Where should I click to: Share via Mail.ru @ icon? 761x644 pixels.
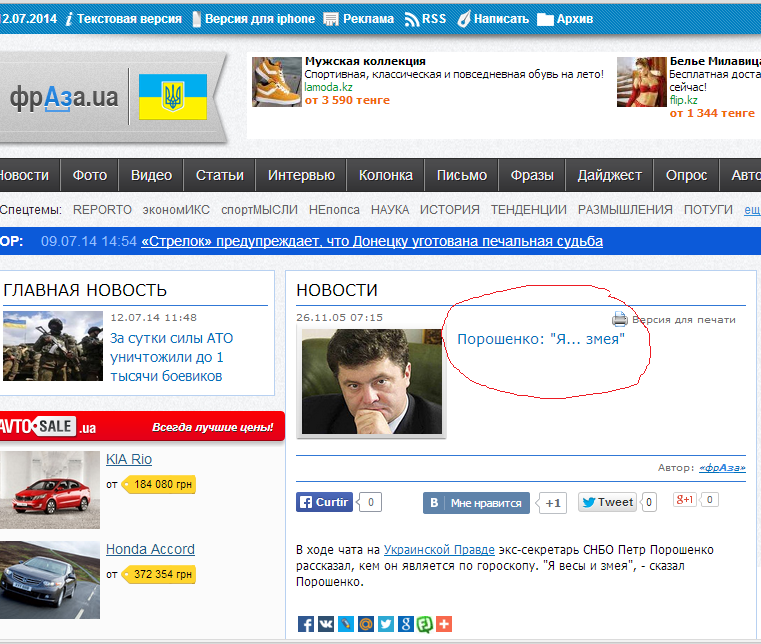tap(366, 624)
